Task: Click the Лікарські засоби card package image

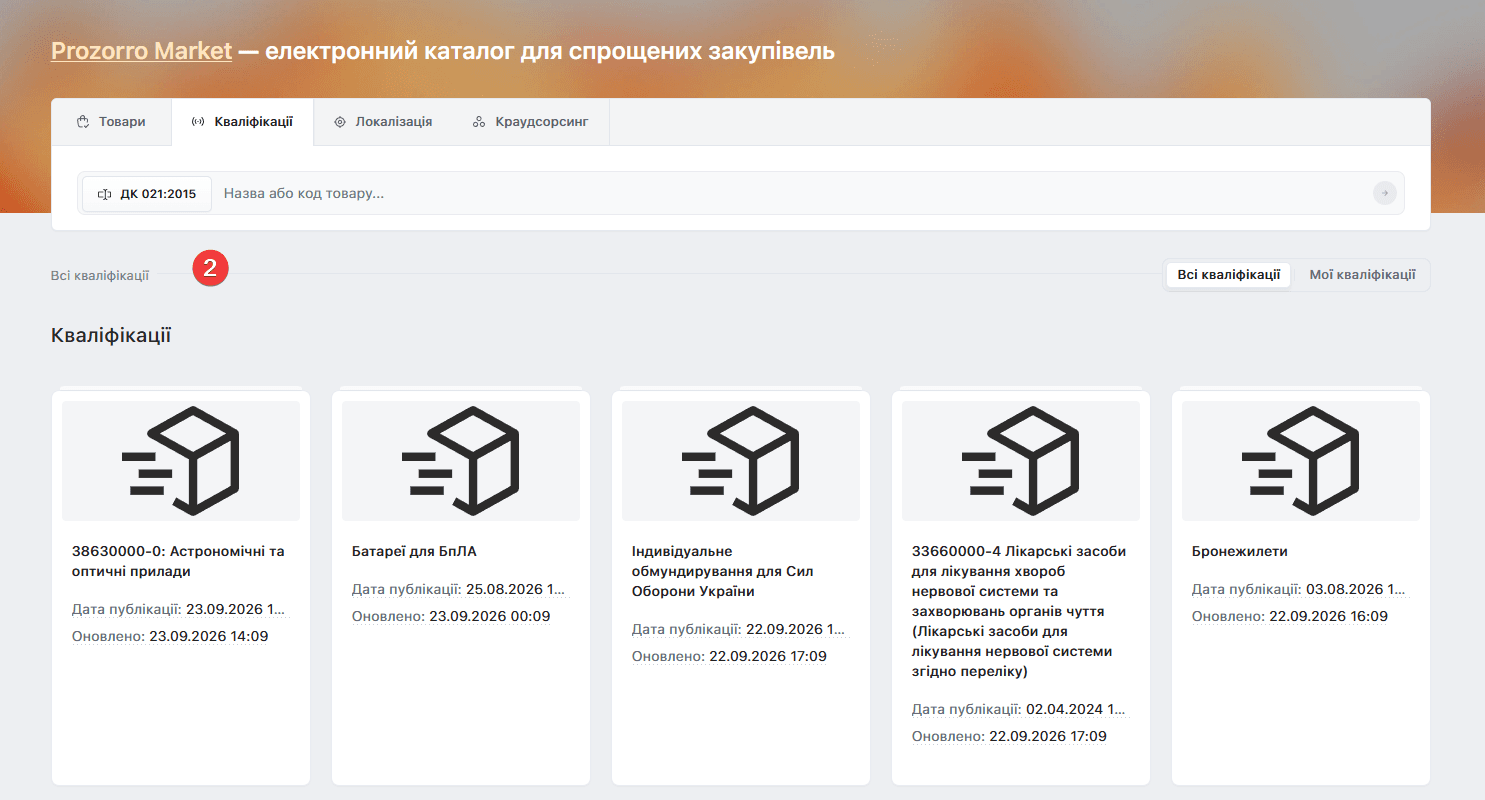Action: [1021, 461]
